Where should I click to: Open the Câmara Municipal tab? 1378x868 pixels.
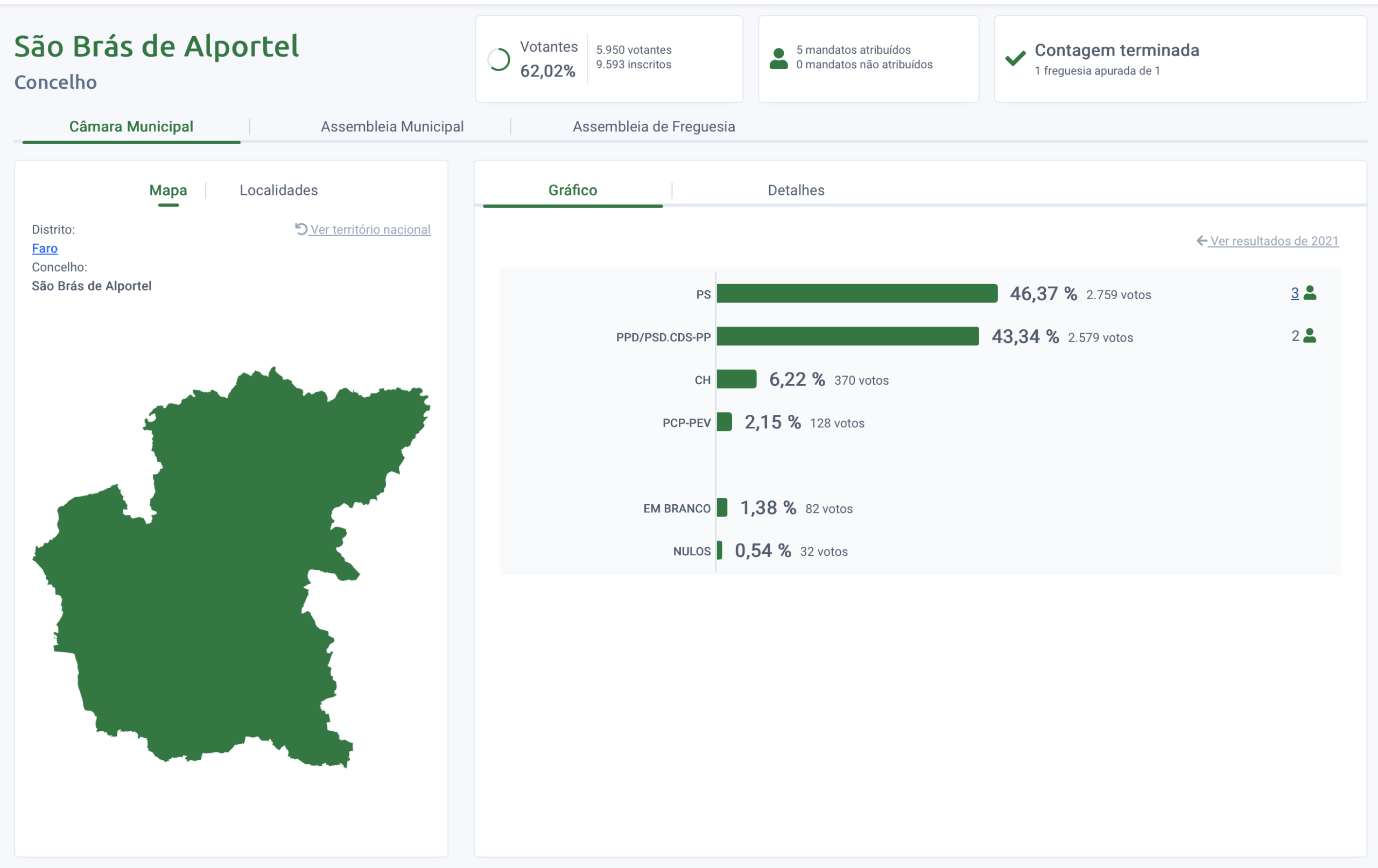click(131, 126)
